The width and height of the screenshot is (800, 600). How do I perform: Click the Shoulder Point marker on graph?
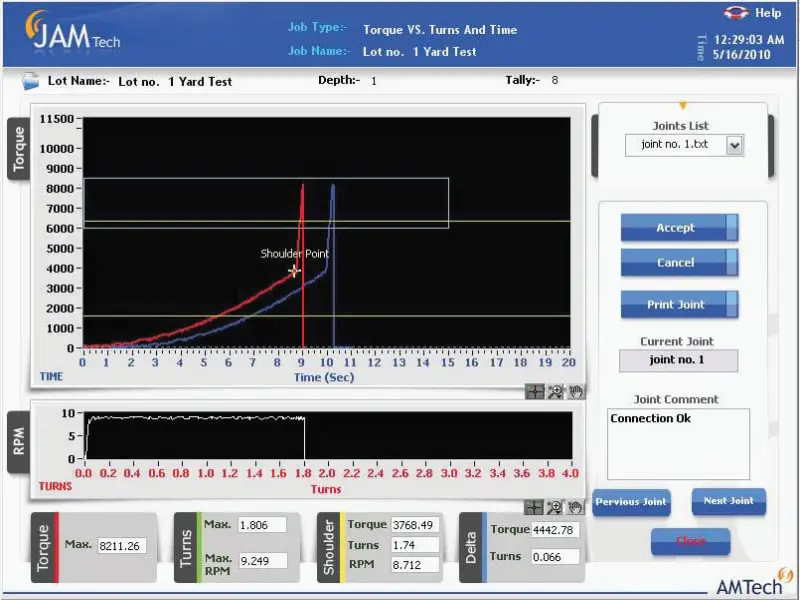point(294,271)
